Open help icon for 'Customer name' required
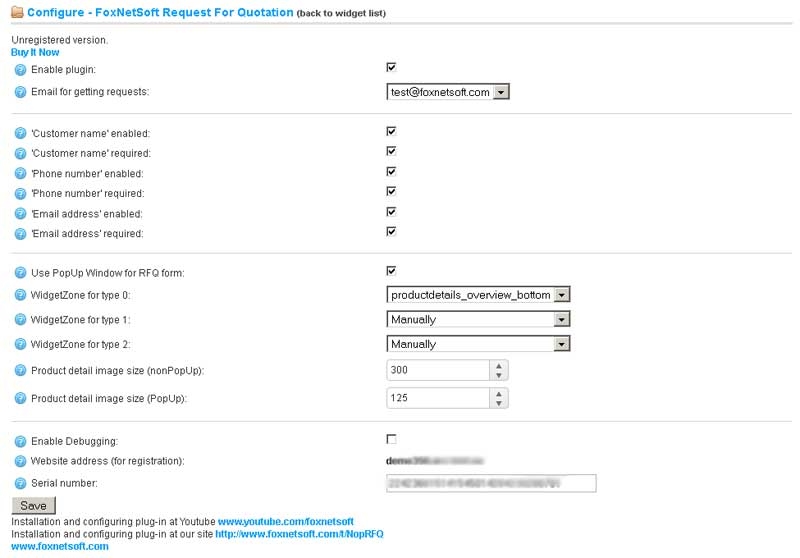Viewport: 800px width, 558px height. (x=20, y=154)
